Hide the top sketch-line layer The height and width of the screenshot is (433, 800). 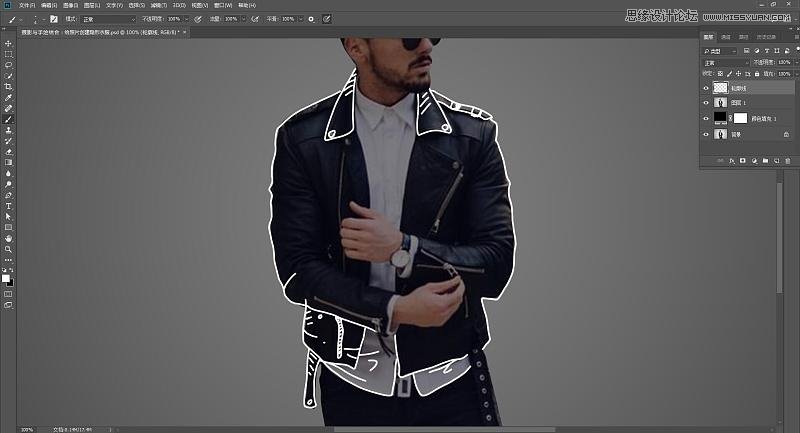coord(706,88)
